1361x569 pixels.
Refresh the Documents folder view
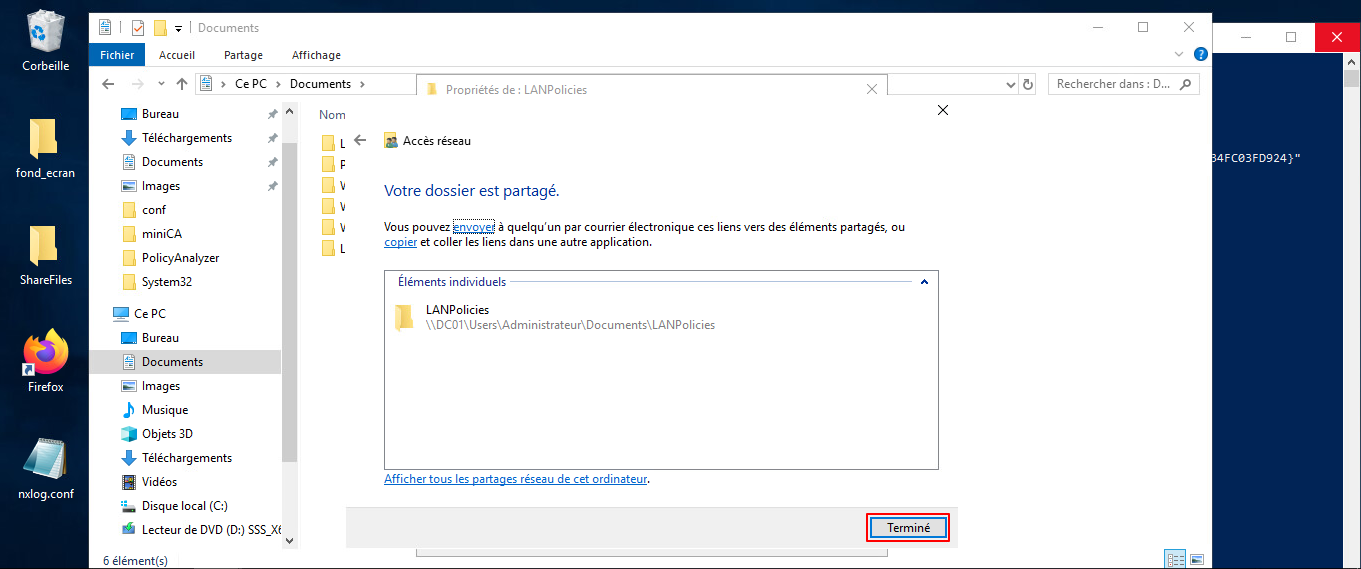click(x=1027, y=84)
